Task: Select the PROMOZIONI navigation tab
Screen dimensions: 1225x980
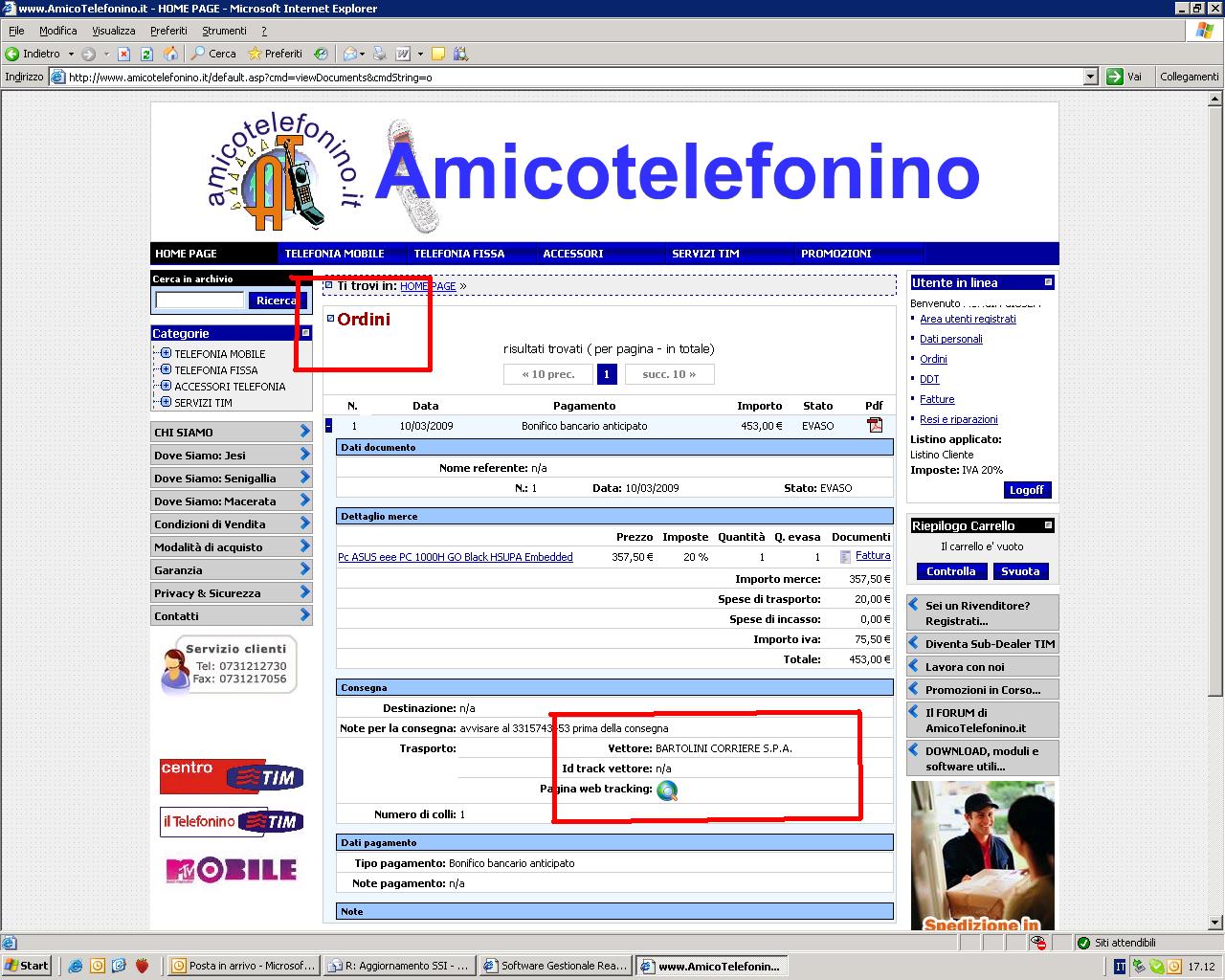Action: 836,254
